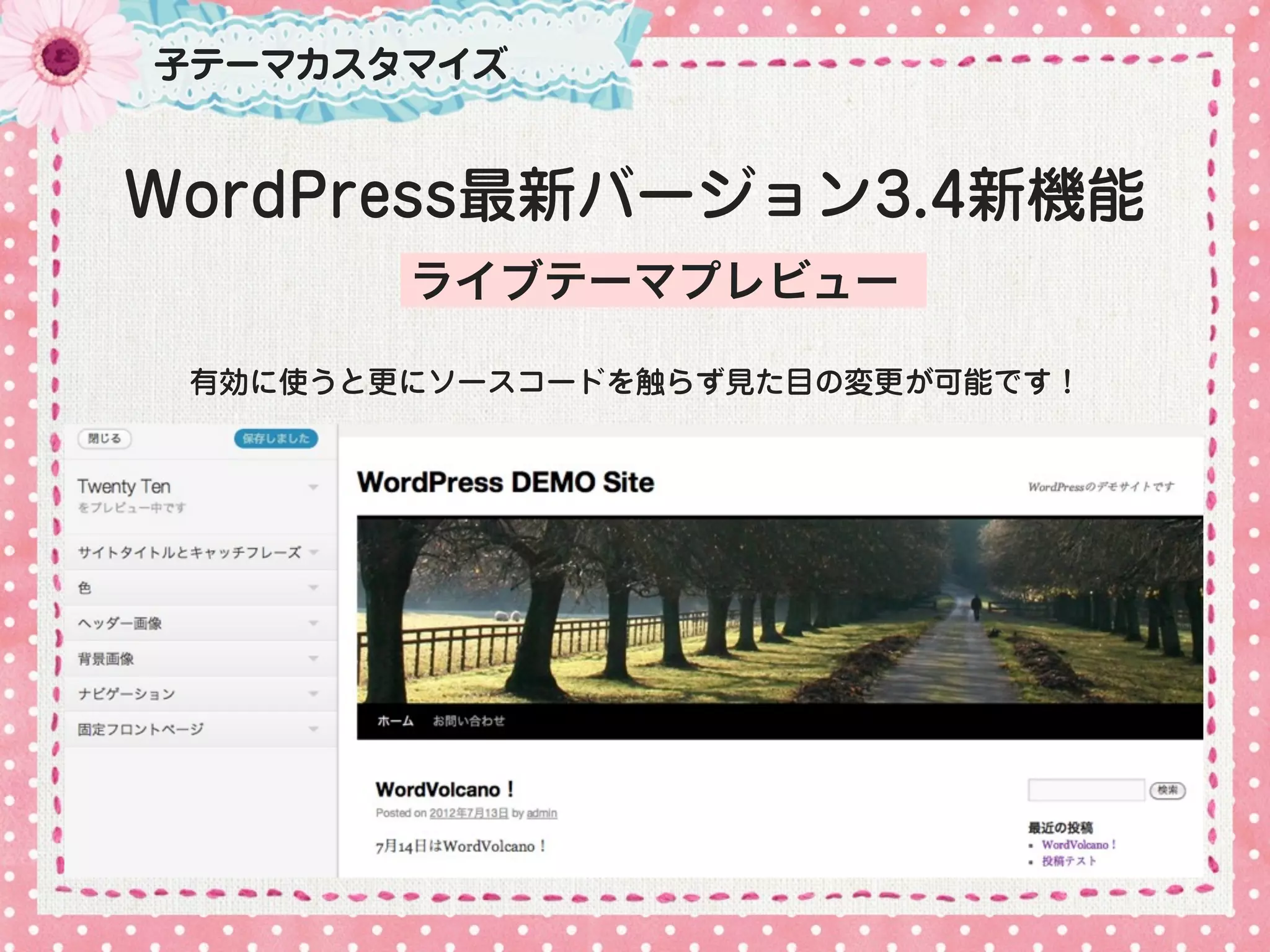Open WordVolcano！ in recent posts list

point(1079,845)
